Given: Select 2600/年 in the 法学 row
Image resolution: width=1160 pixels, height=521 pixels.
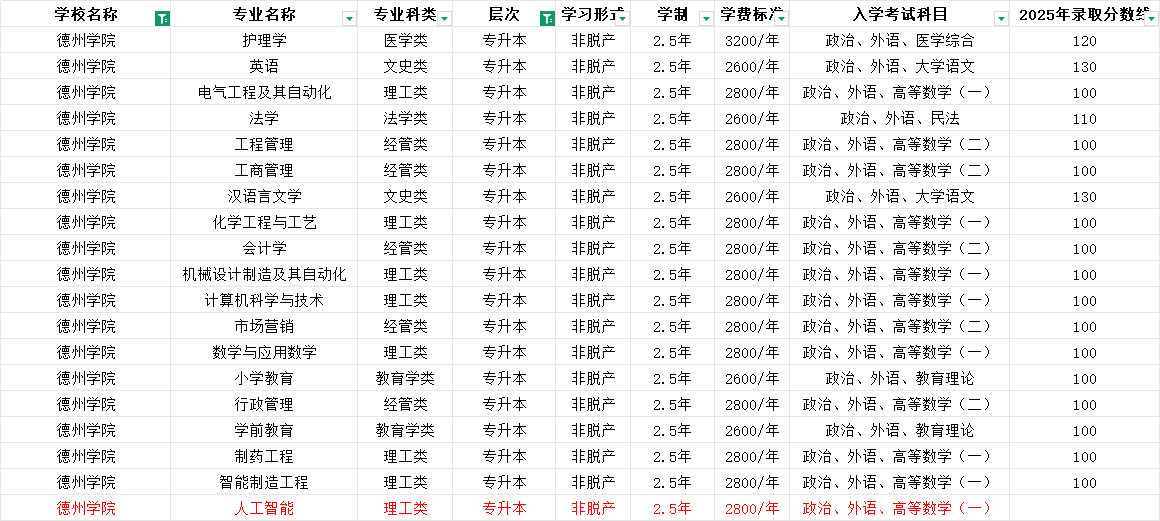Looking at the screenshot, I should click(x=752, y=118).
